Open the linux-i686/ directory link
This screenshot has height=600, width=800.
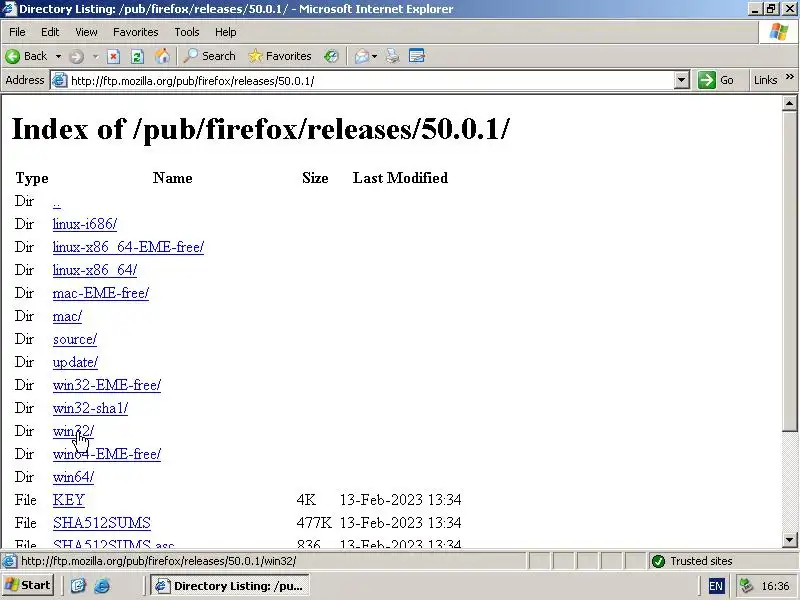click(x=85, y=224)
